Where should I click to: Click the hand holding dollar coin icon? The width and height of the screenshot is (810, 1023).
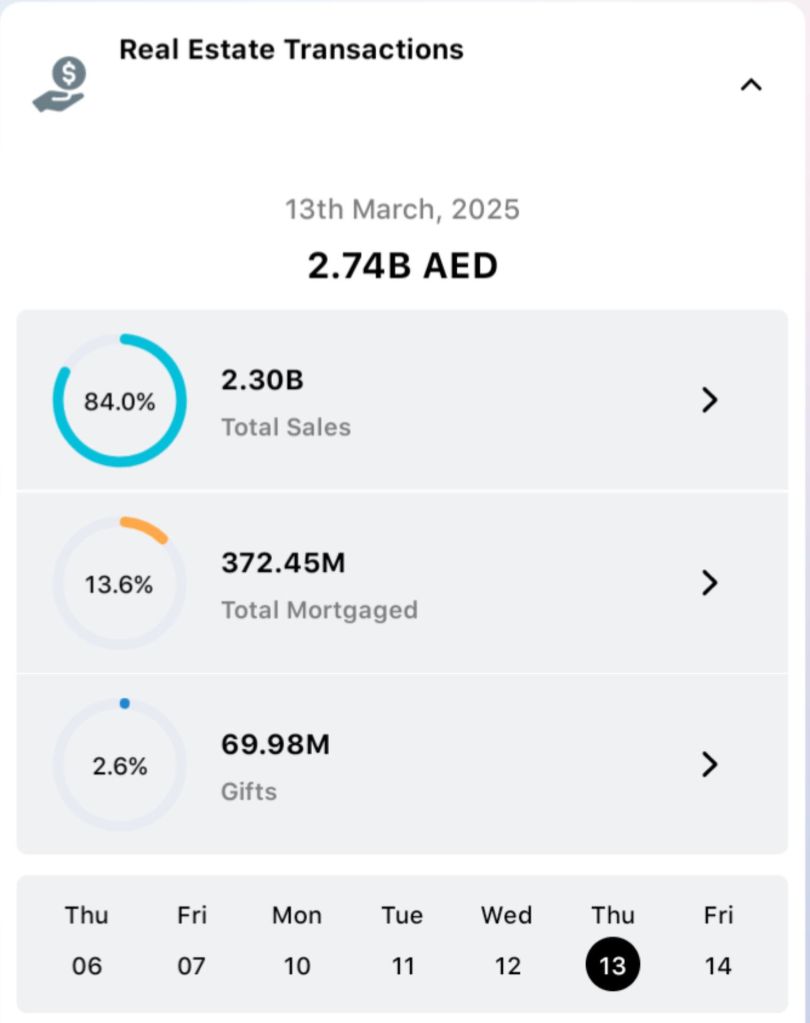[x=60, y=84]
